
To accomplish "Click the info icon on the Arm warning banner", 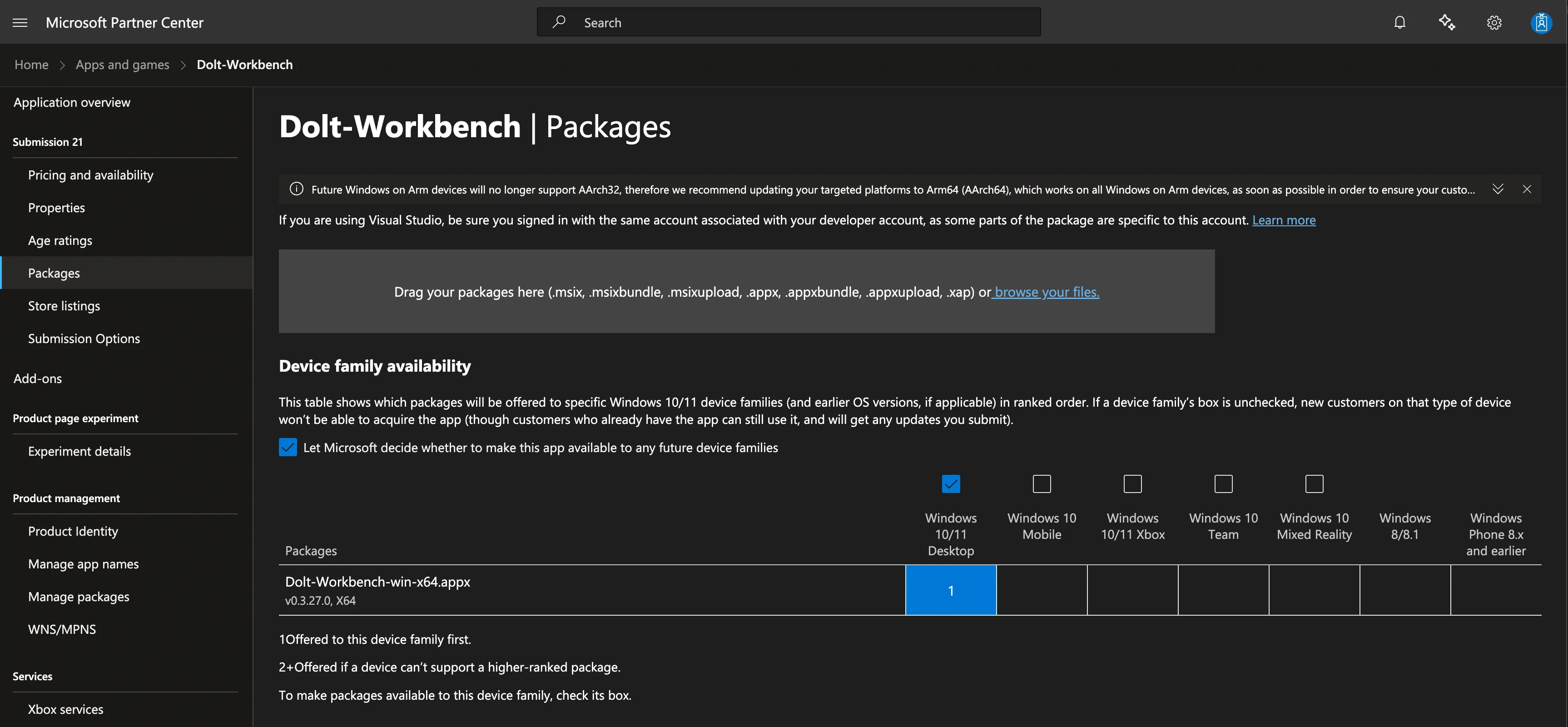I will click(x=297, y=189).
